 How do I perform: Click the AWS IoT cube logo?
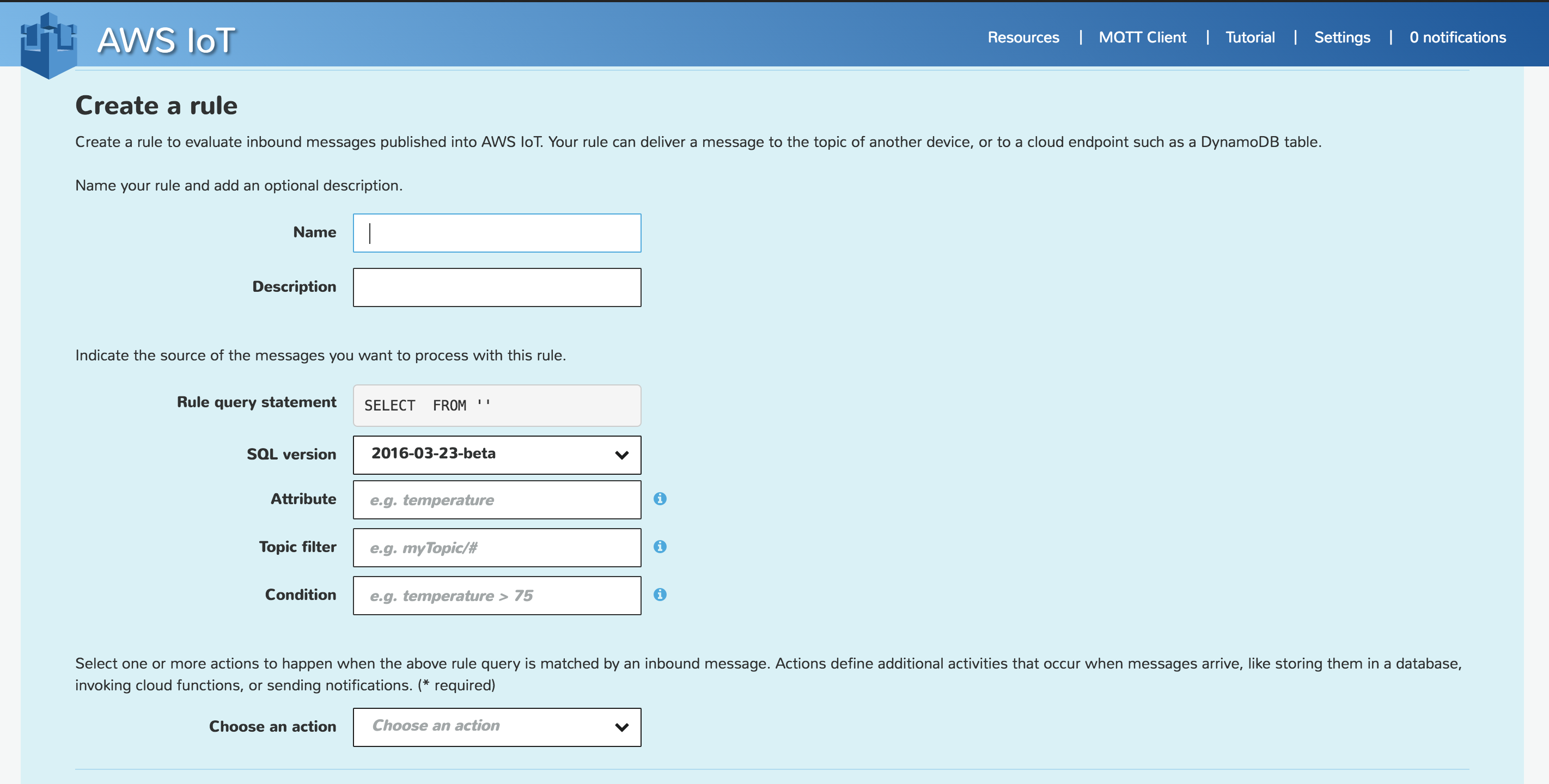click(48, 45)
